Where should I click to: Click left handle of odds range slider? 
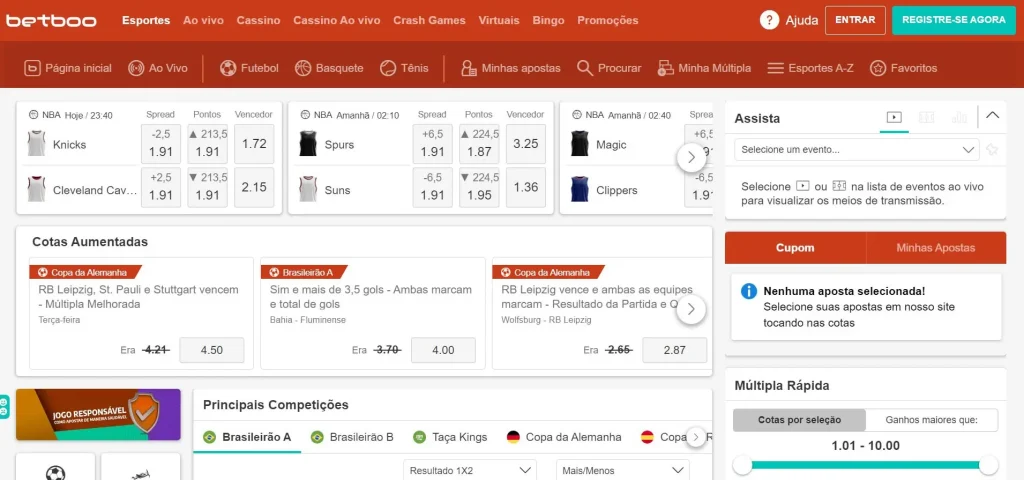pyautogui.click(x=743, y=466)
